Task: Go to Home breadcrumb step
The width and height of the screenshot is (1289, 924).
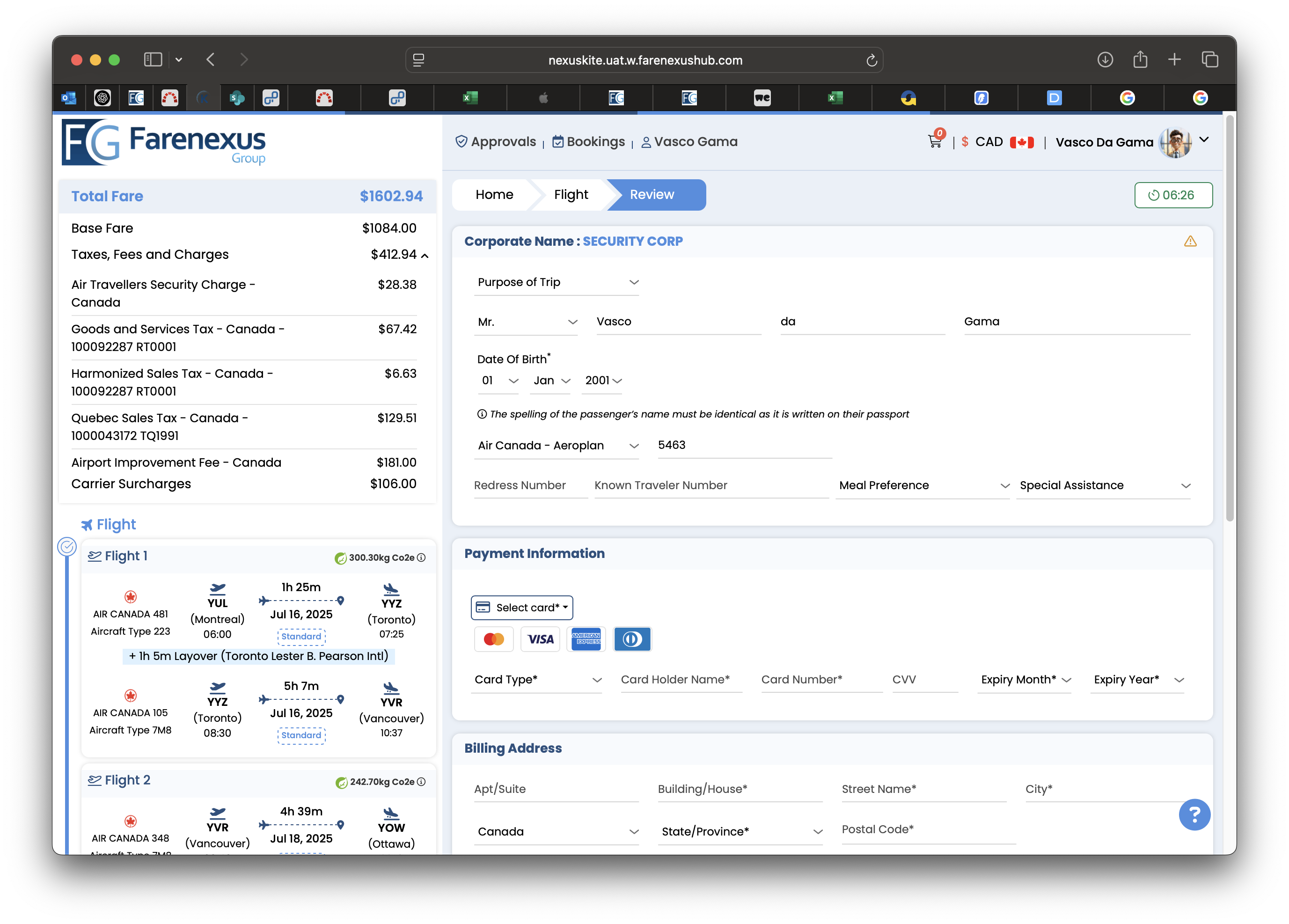Action: (494, 195)
